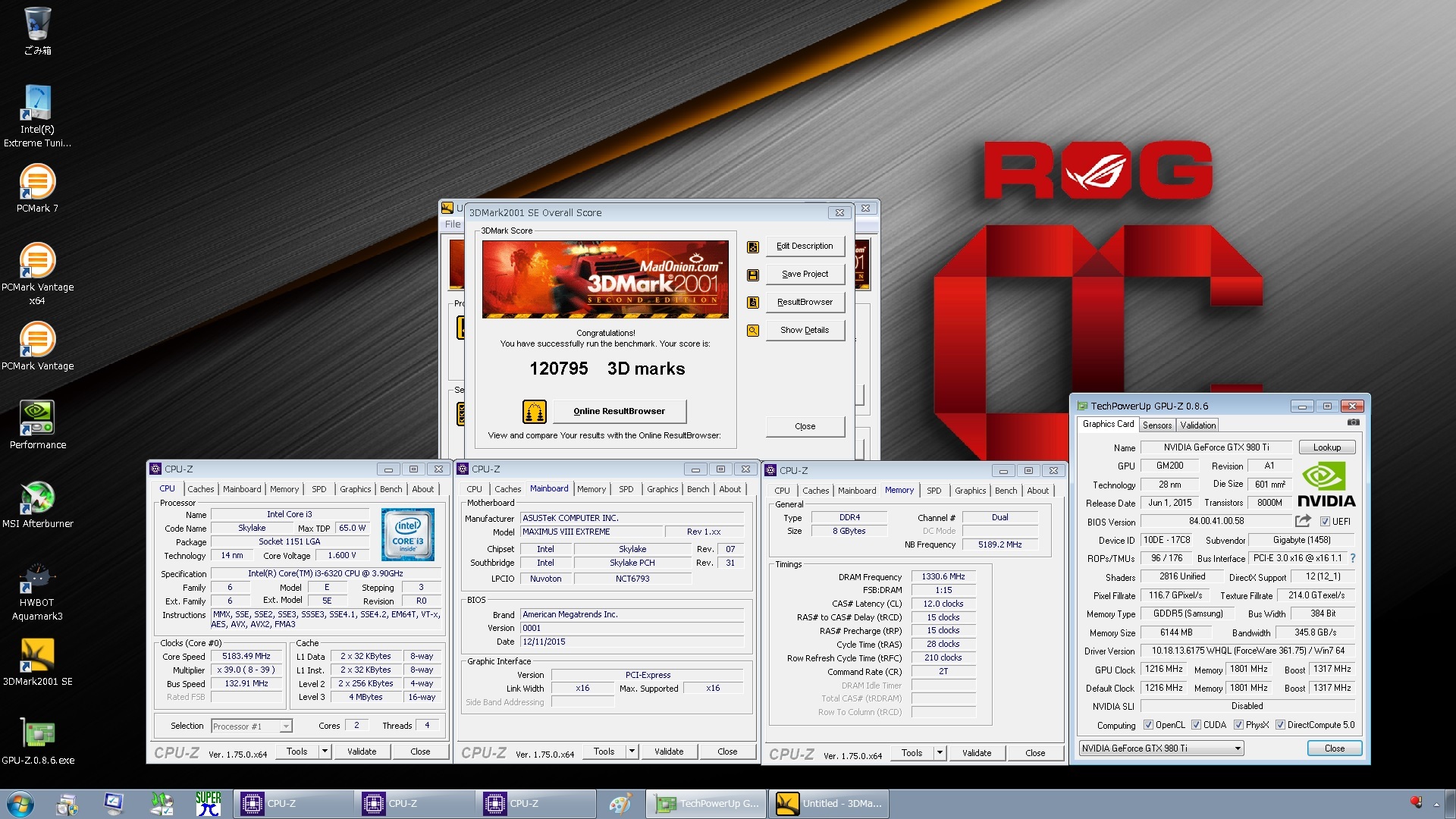
Task: Click the ResultBrowser button
Action: click(x=805, y=302)
